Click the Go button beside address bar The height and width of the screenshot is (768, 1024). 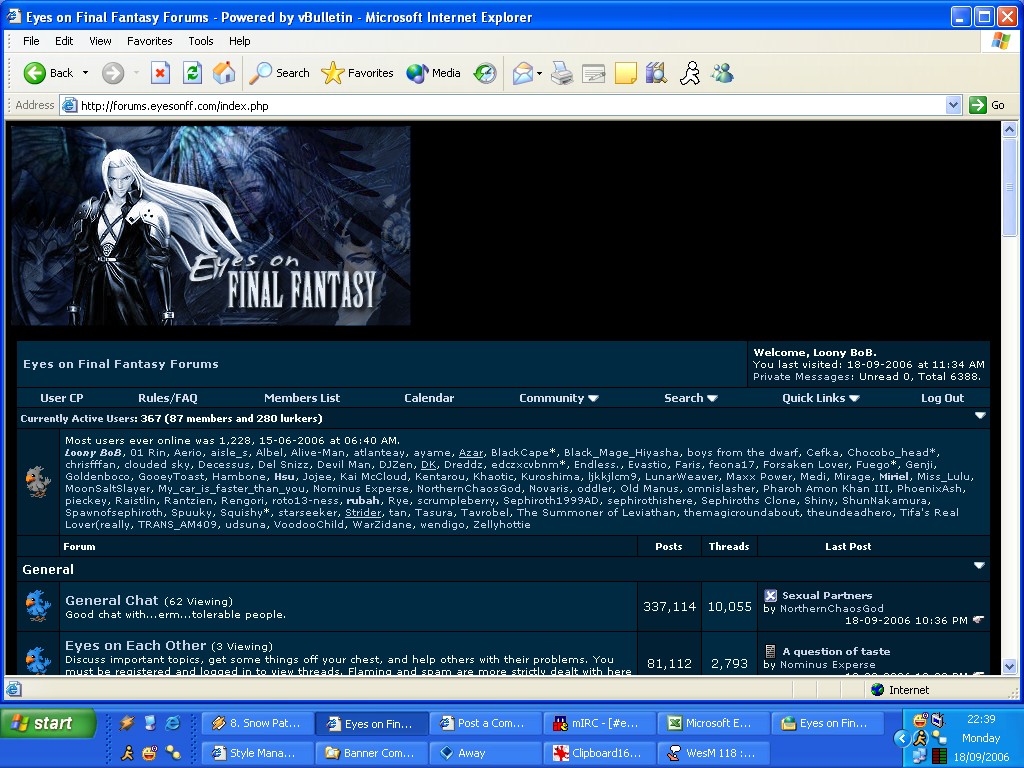(987, 104)
